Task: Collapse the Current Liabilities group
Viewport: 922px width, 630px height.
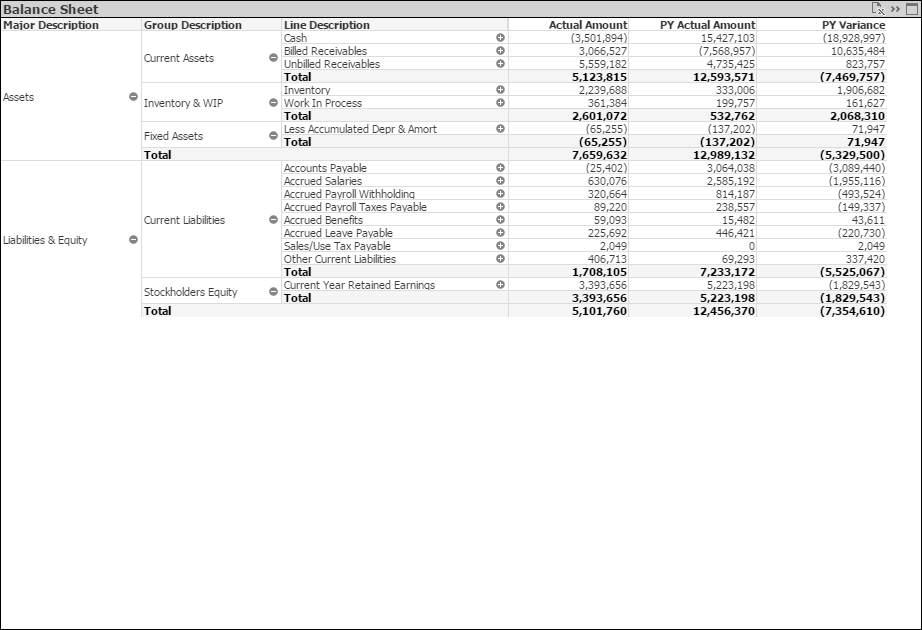Action: [x=273, y=220]
